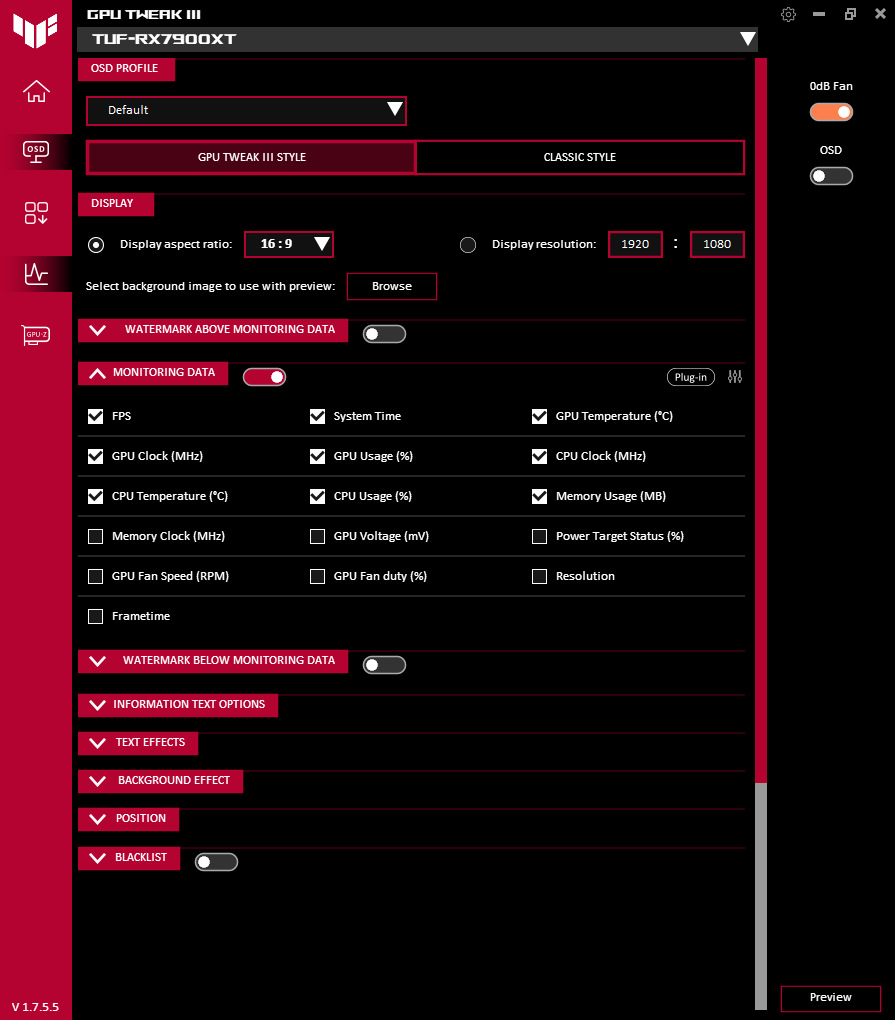Open monitoring data sliders settings icon
895x1020 pixels.
pyautogui.click(x=735, y=377)
